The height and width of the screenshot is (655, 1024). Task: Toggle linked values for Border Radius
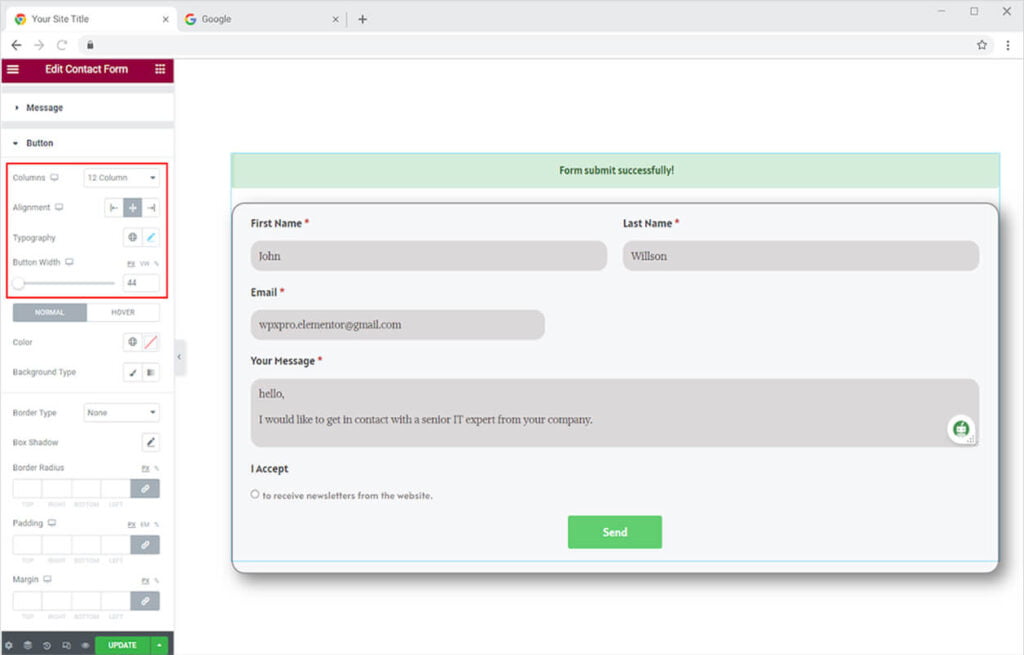pos(145,489)
